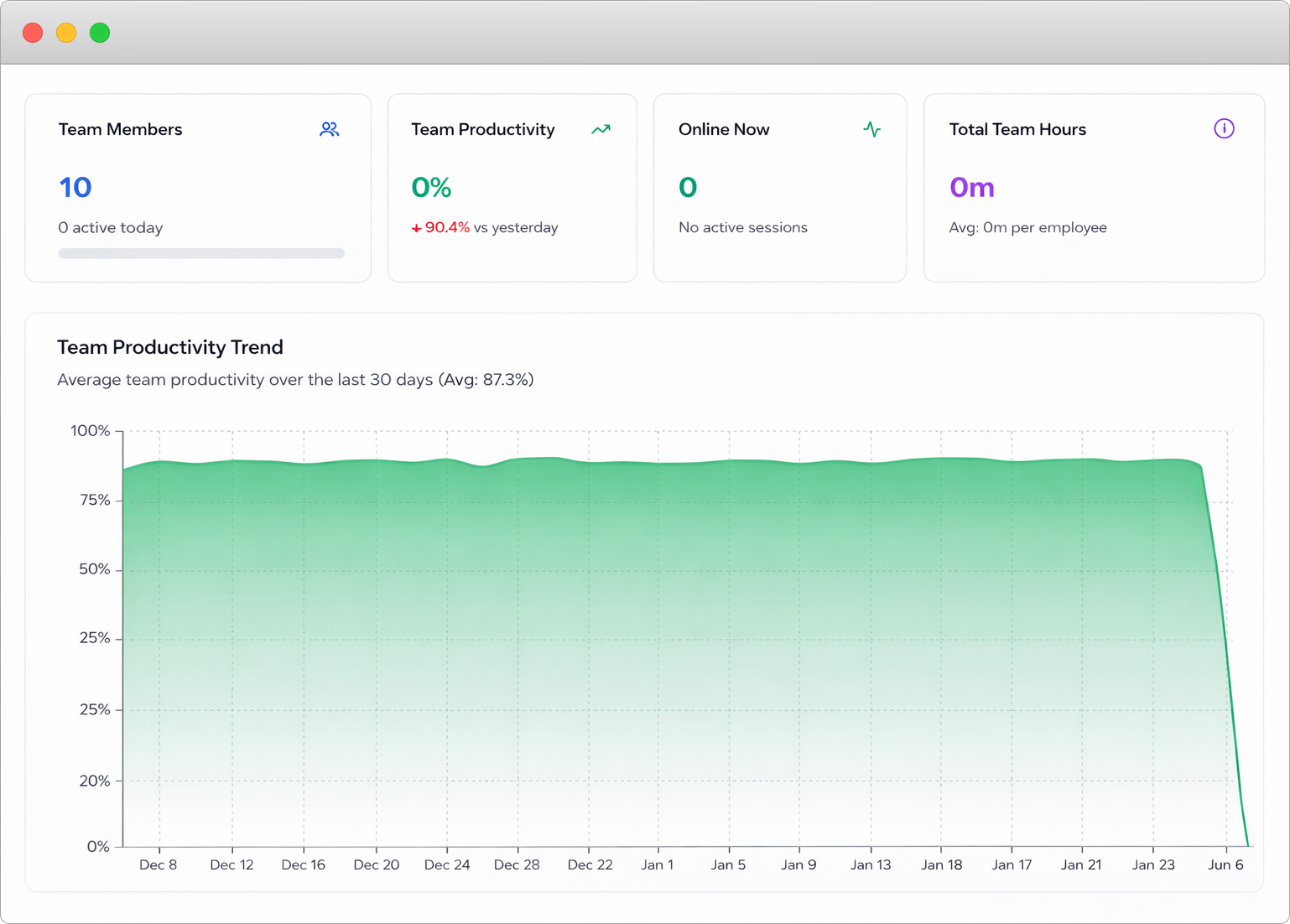This screenshot has width=1290, height=924.
Task: Select the Dec 28 date axis label
Action: tap(517, 864)
